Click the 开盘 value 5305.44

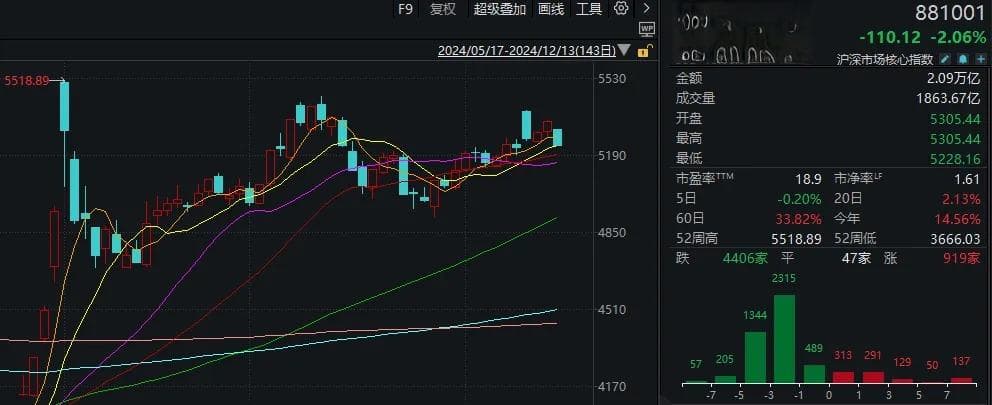(x=955, y=118)
